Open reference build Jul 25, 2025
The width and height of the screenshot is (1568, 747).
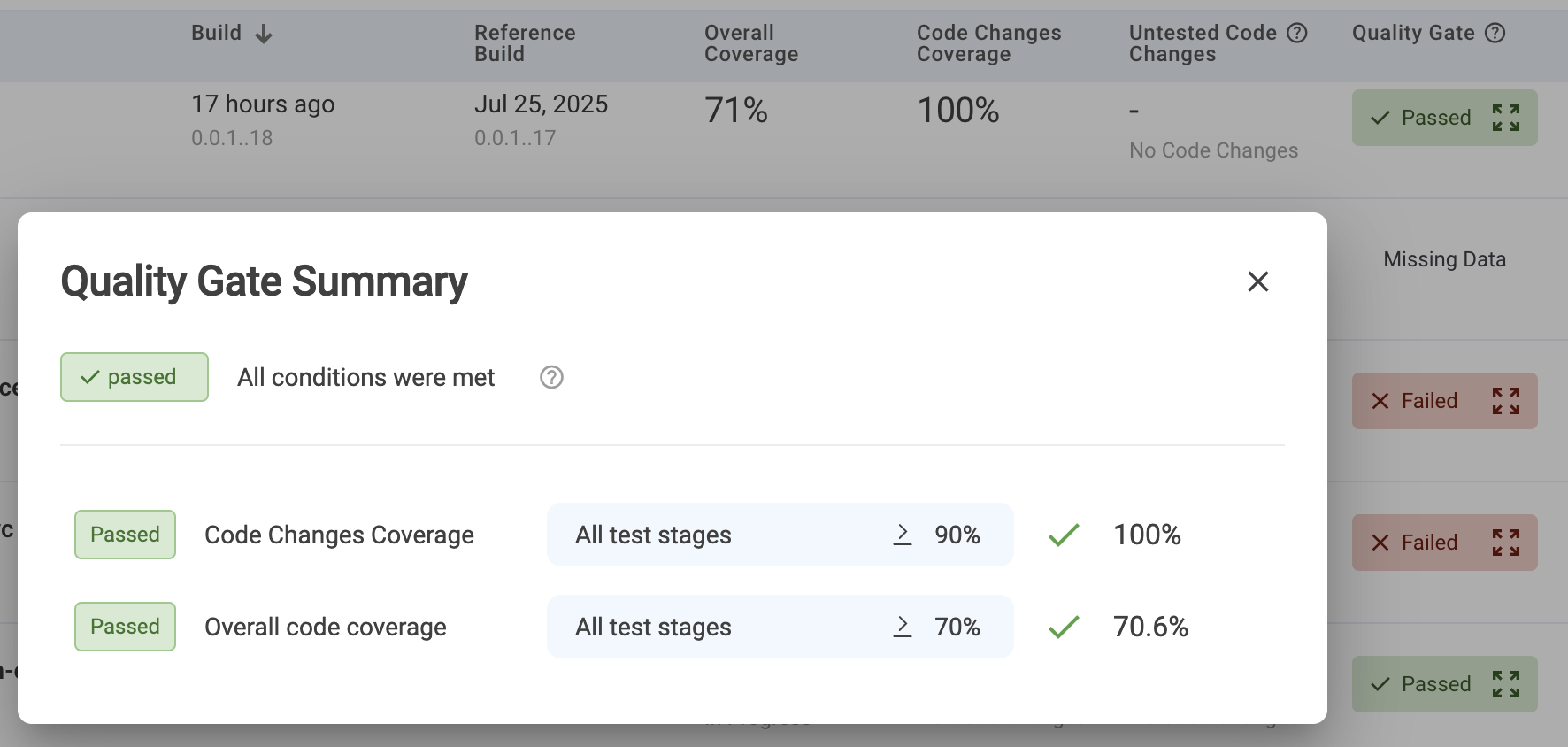(541, 104)
